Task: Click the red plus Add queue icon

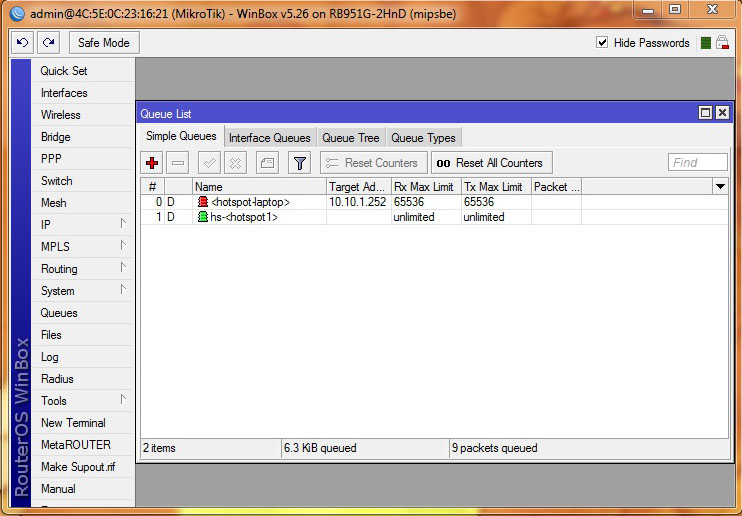Action: click(x=152, y=163)
